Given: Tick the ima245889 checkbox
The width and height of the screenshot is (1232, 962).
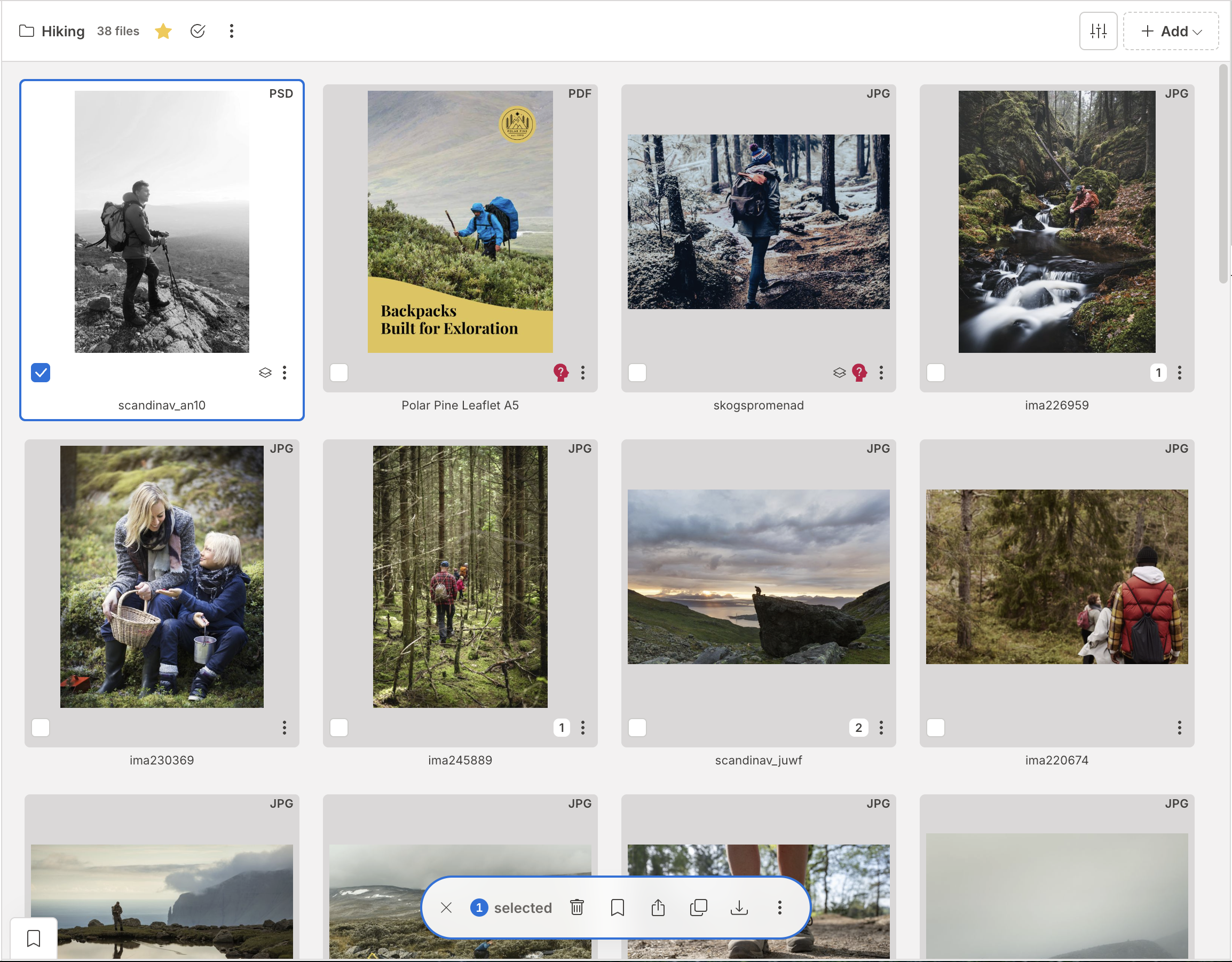Looking at the screenshot, I should point(339,727).
